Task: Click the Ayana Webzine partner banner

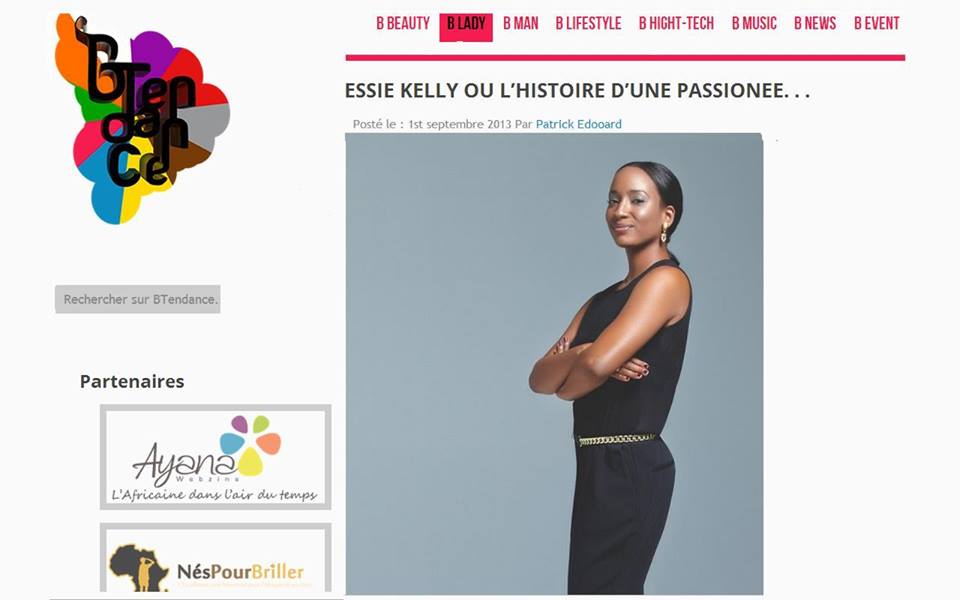Action: pos(216,457)
